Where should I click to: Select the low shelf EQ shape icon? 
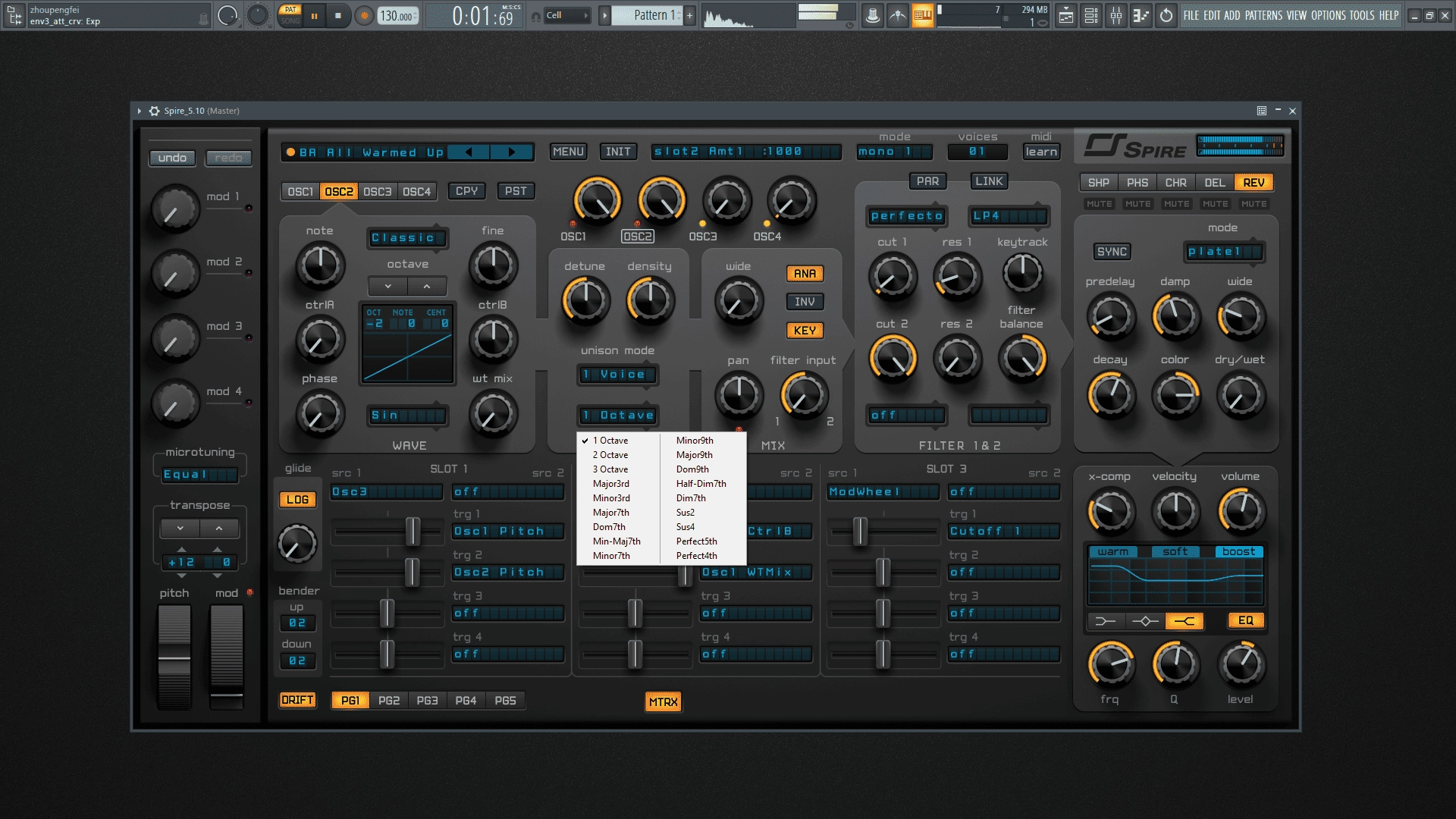1106,621
